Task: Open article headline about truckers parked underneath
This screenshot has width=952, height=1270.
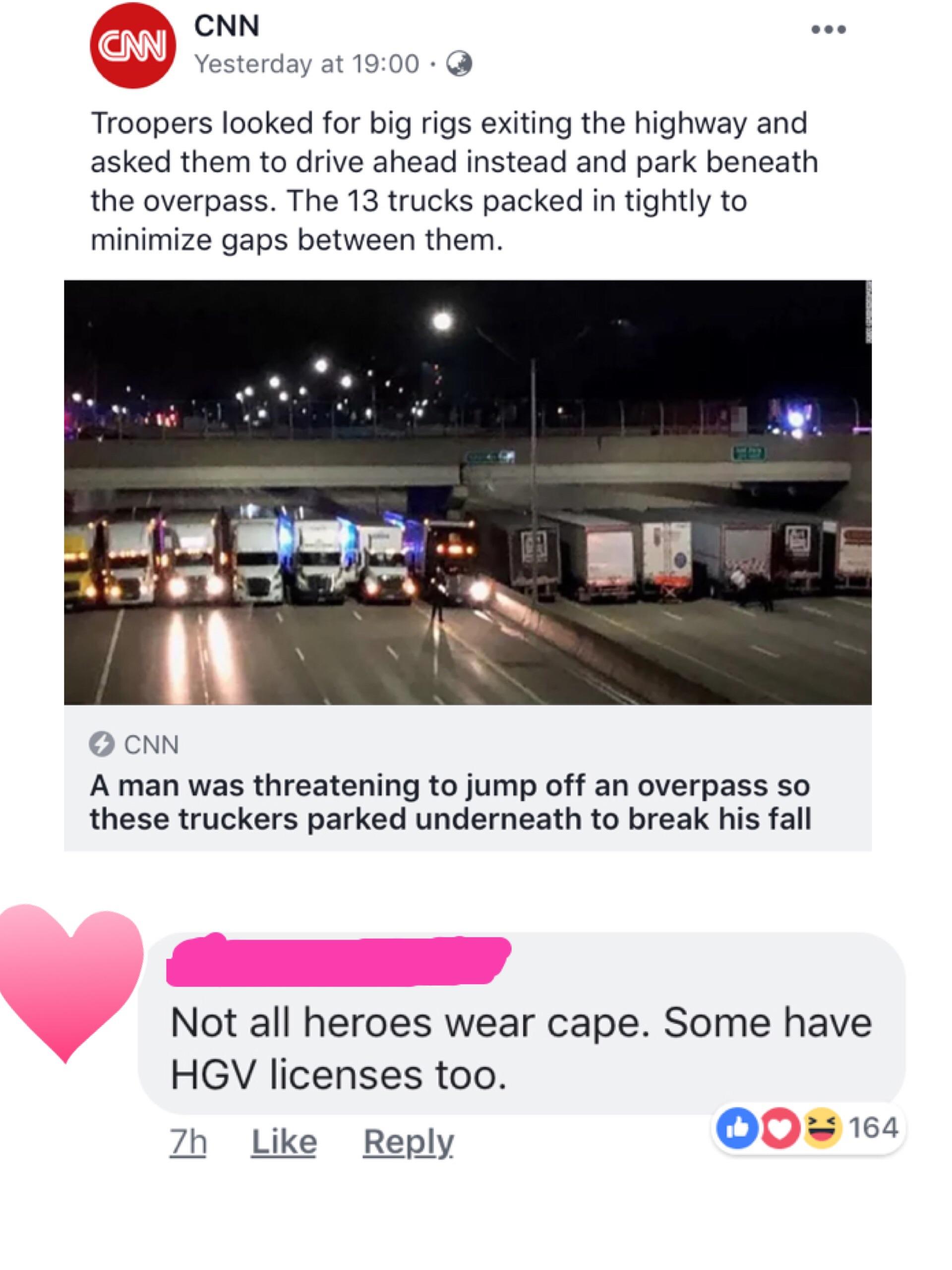Action: coord(450,802)
